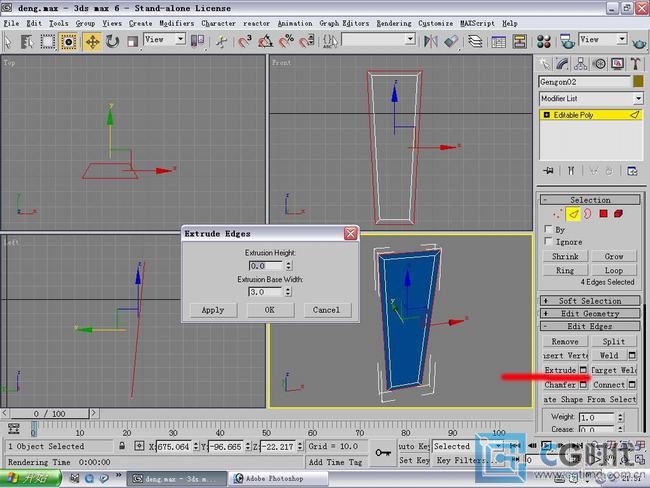Viewport: 650px width, 488px height.
Task: Toggle the 3D Snap magnet
Action: coord(245,41)
